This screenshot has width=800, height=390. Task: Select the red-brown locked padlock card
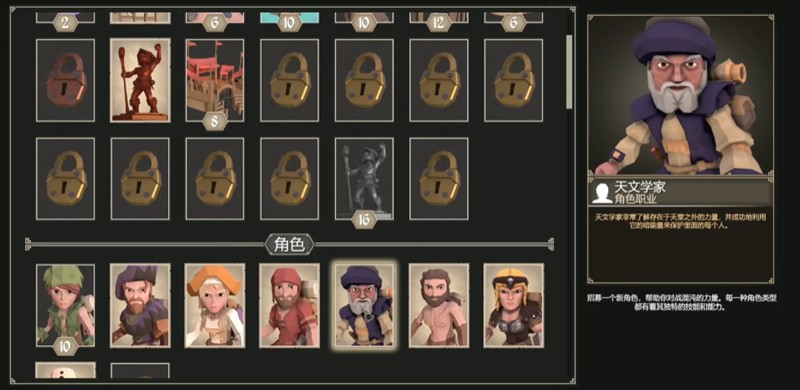65,81
